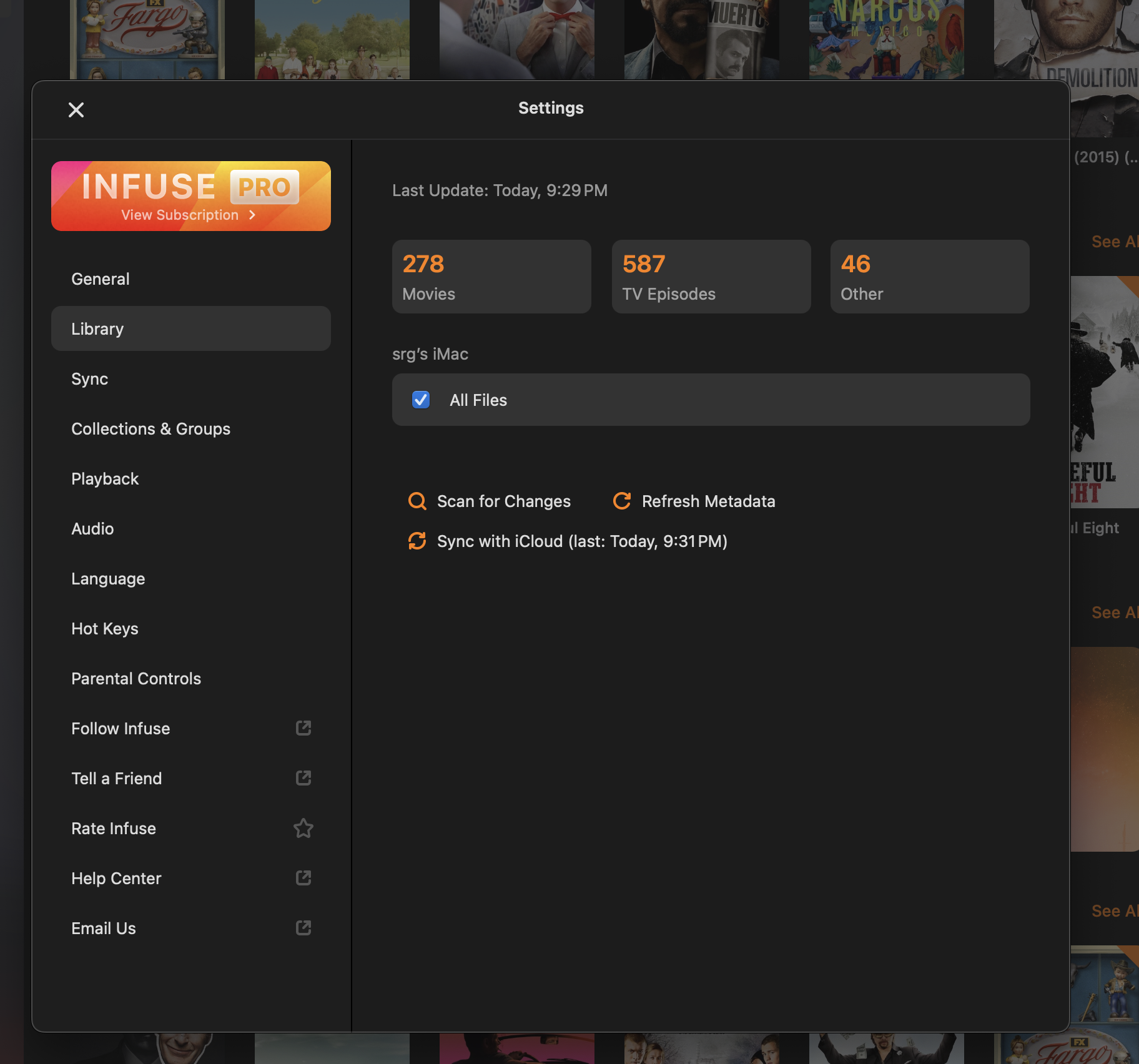Click the iCloud sync arrows icon

click(x=417, y=541)
